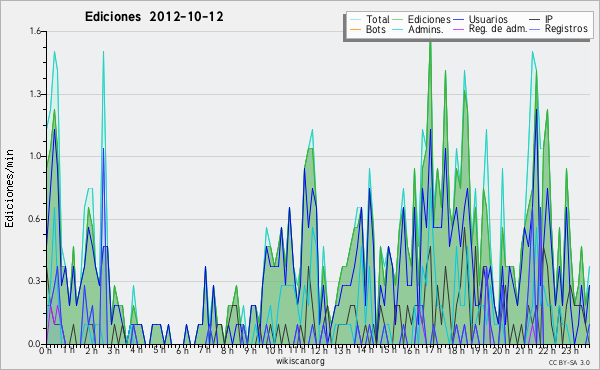
Task: Click the y-axis value 1.0
Action: point(35,156)
